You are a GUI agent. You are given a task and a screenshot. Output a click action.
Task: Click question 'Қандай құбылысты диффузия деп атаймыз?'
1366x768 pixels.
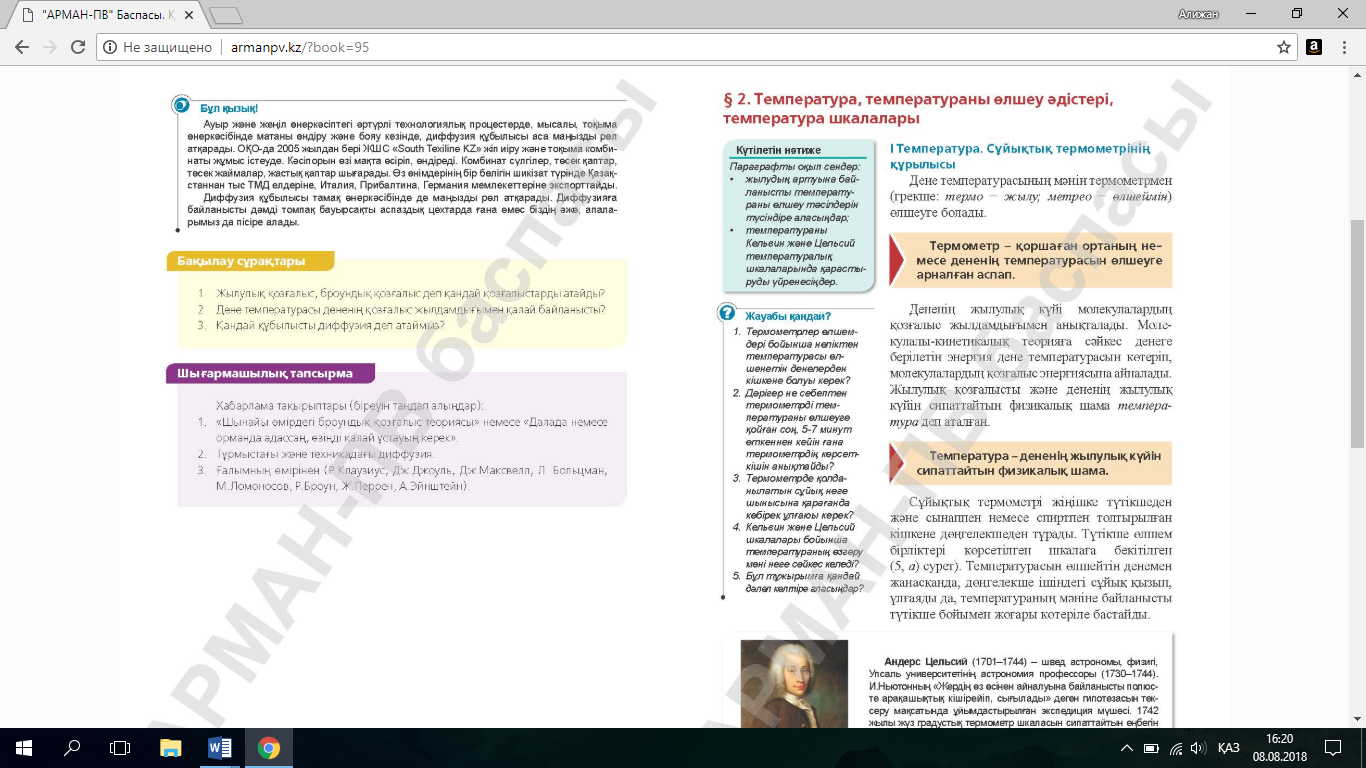330,325
